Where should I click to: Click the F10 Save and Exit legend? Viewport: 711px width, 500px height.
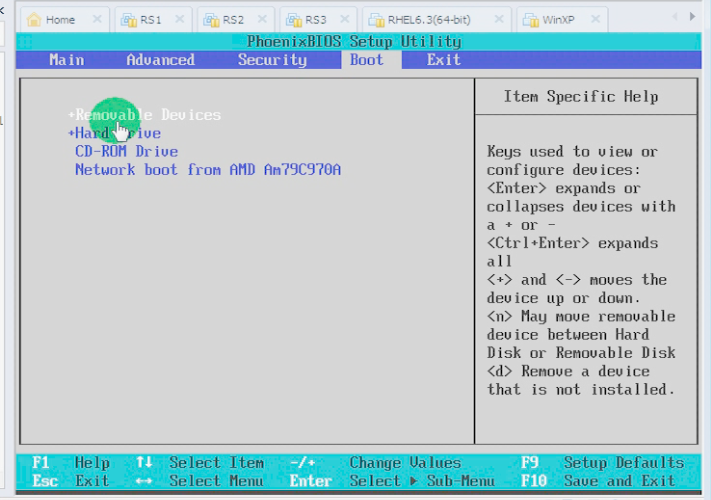(x=598, y=481)
